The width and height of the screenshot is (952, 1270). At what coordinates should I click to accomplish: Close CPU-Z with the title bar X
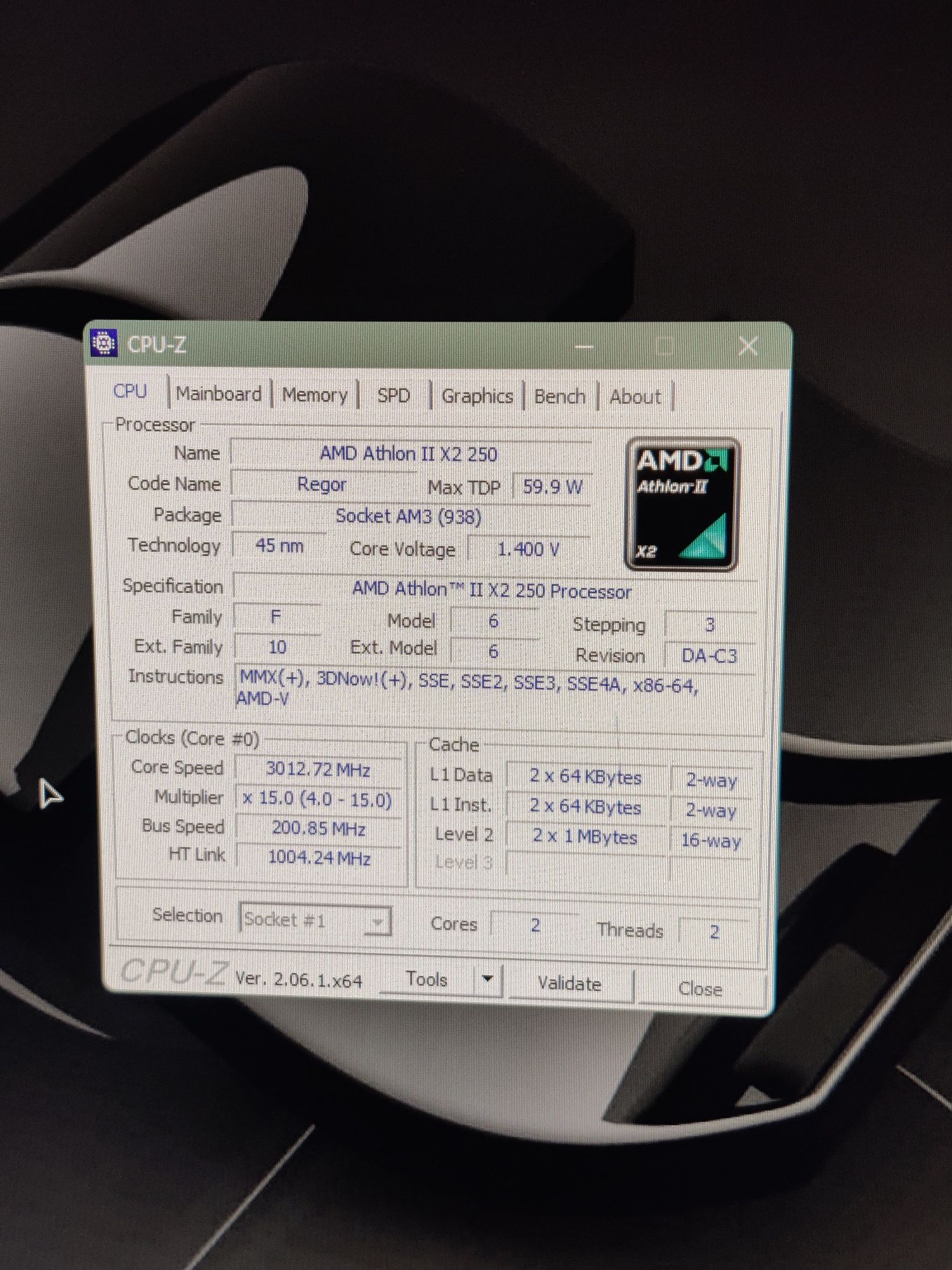coord(748,347)
